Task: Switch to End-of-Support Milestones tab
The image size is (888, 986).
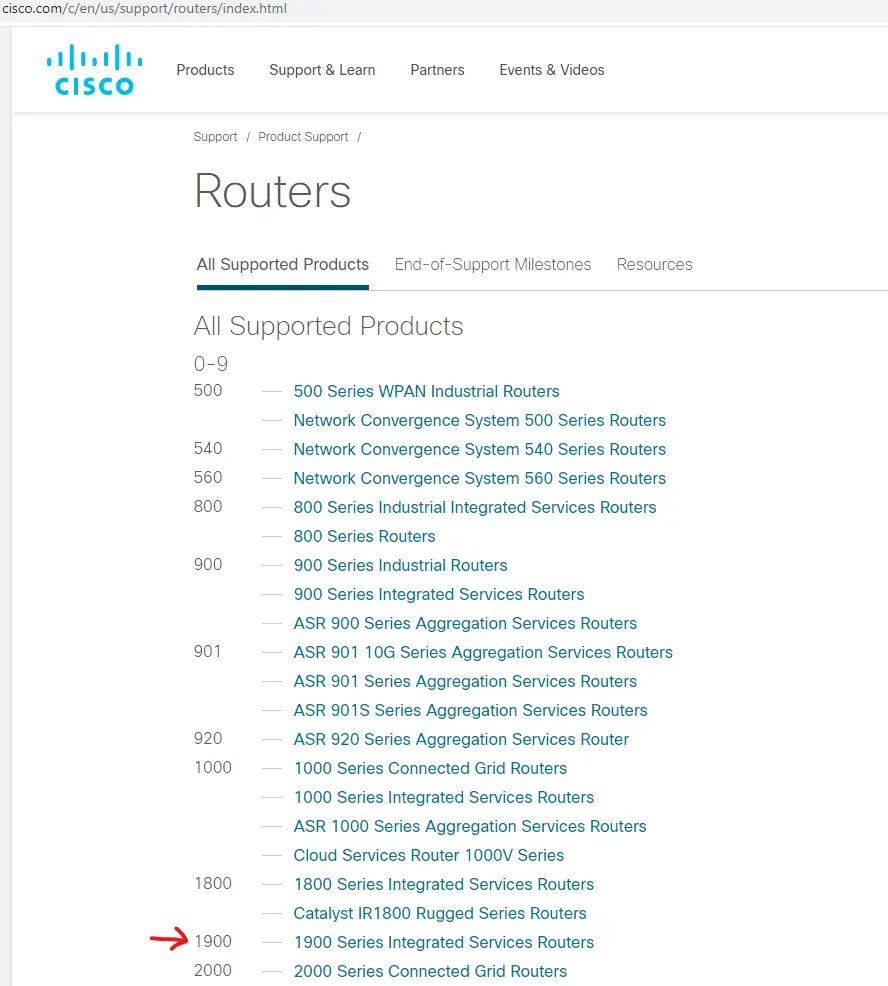Action: coord(492,264)
